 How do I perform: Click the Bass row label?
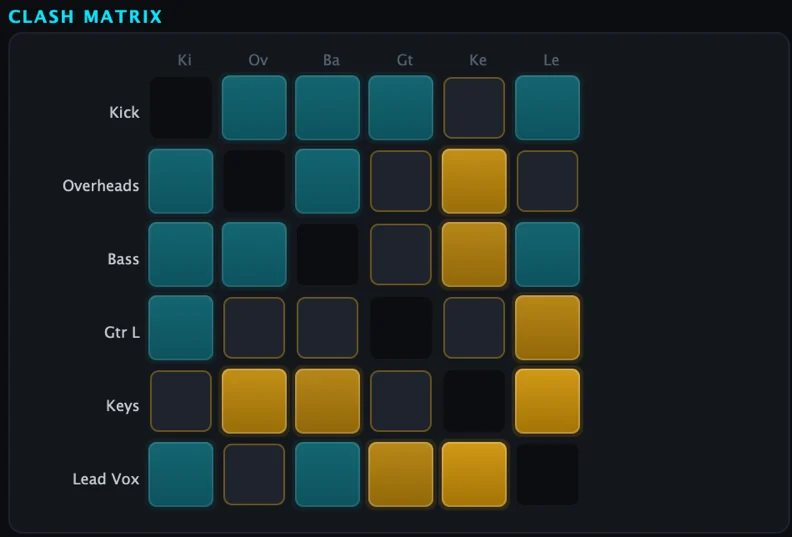[123, 259]
